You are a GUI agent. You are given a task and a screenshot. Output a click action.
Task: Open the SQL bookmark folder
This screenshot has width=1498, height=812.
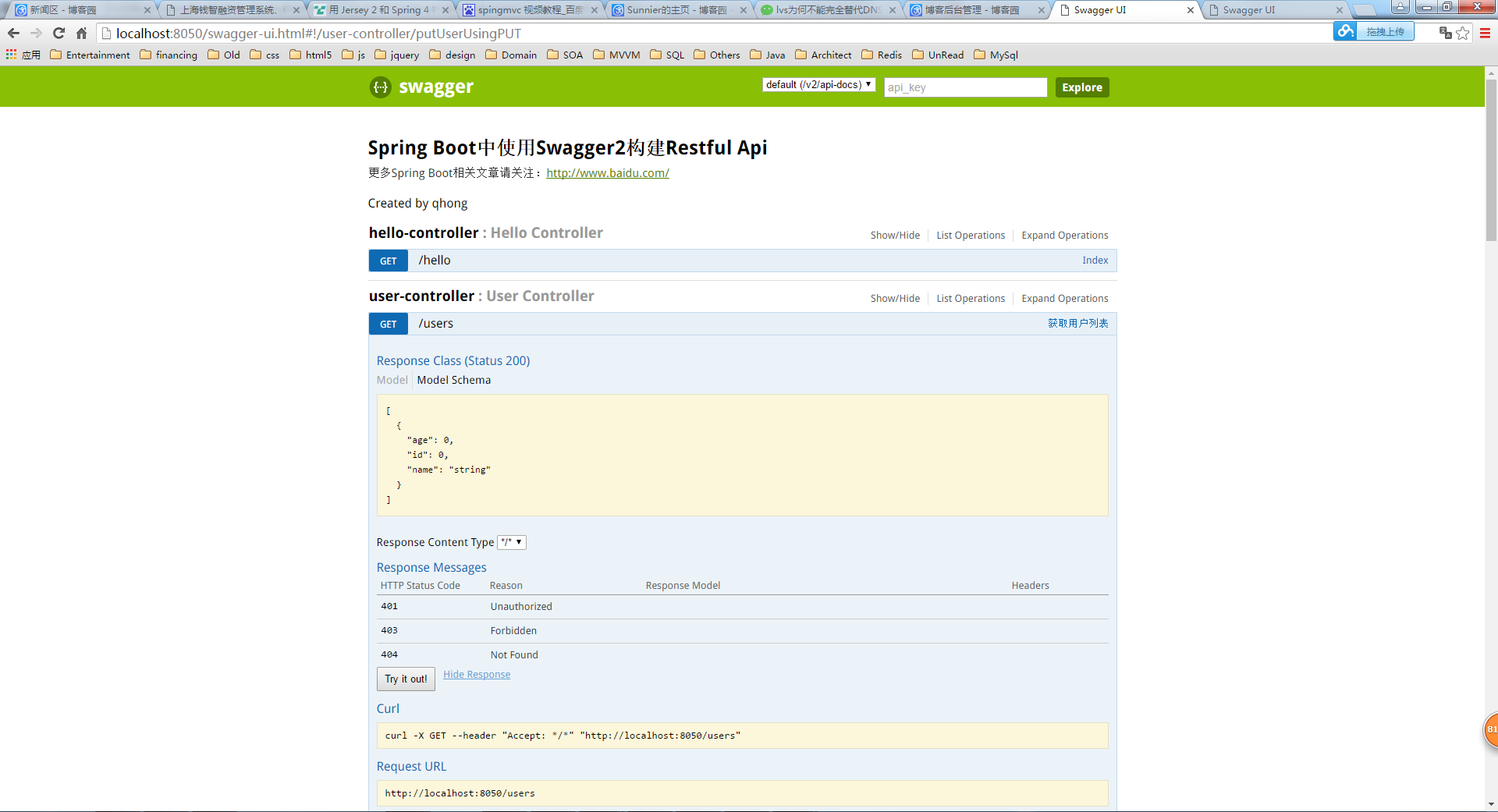667,55
